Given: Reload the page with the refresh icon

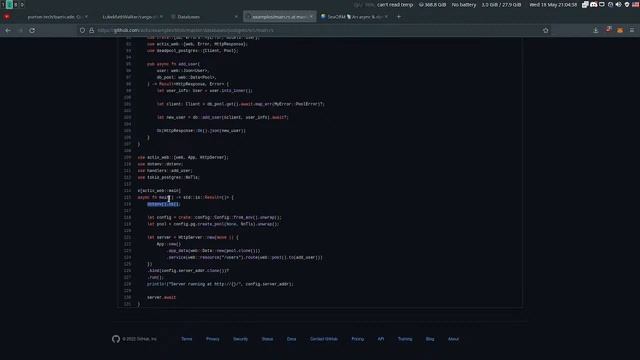Looking at the screenshot, I should tap(32, 30).
